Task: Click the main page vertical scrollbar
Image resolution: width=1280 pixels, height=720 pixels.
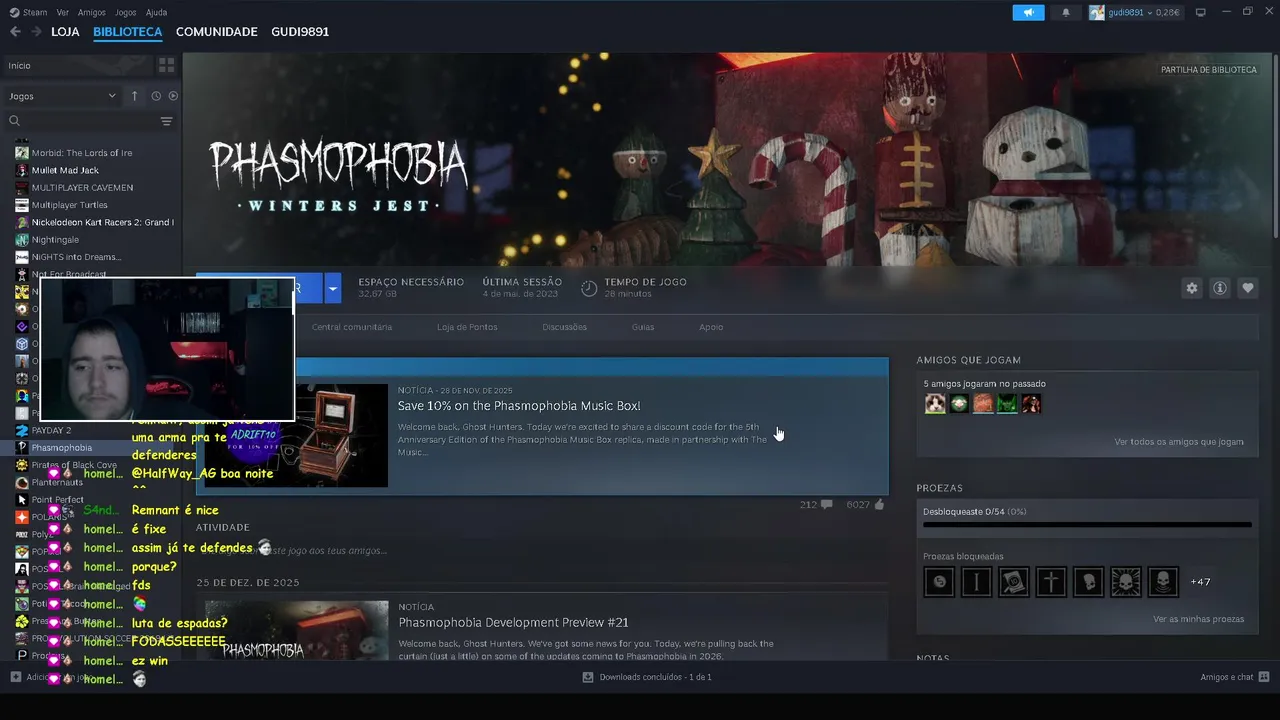Action: (x=1275, y=145)
